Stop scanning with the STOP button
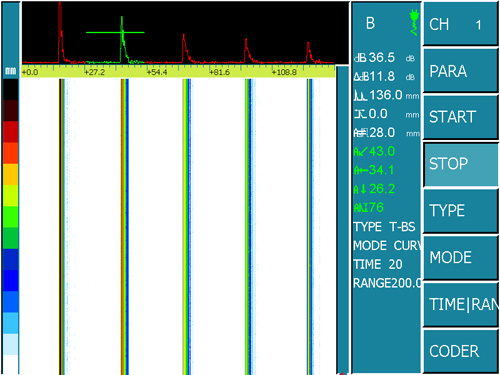Screen dimensions: 500x375 coord(461,164)
